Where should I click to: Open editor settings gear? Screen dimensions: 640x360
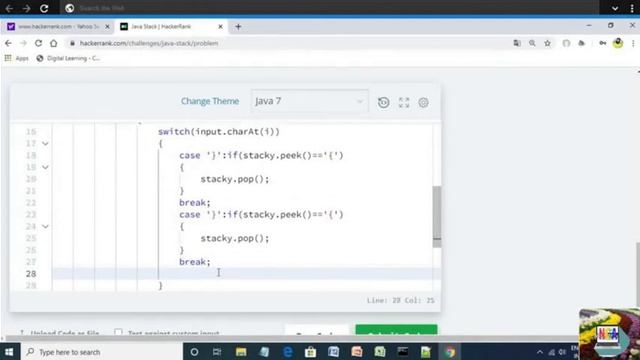(x=423, y=102)
